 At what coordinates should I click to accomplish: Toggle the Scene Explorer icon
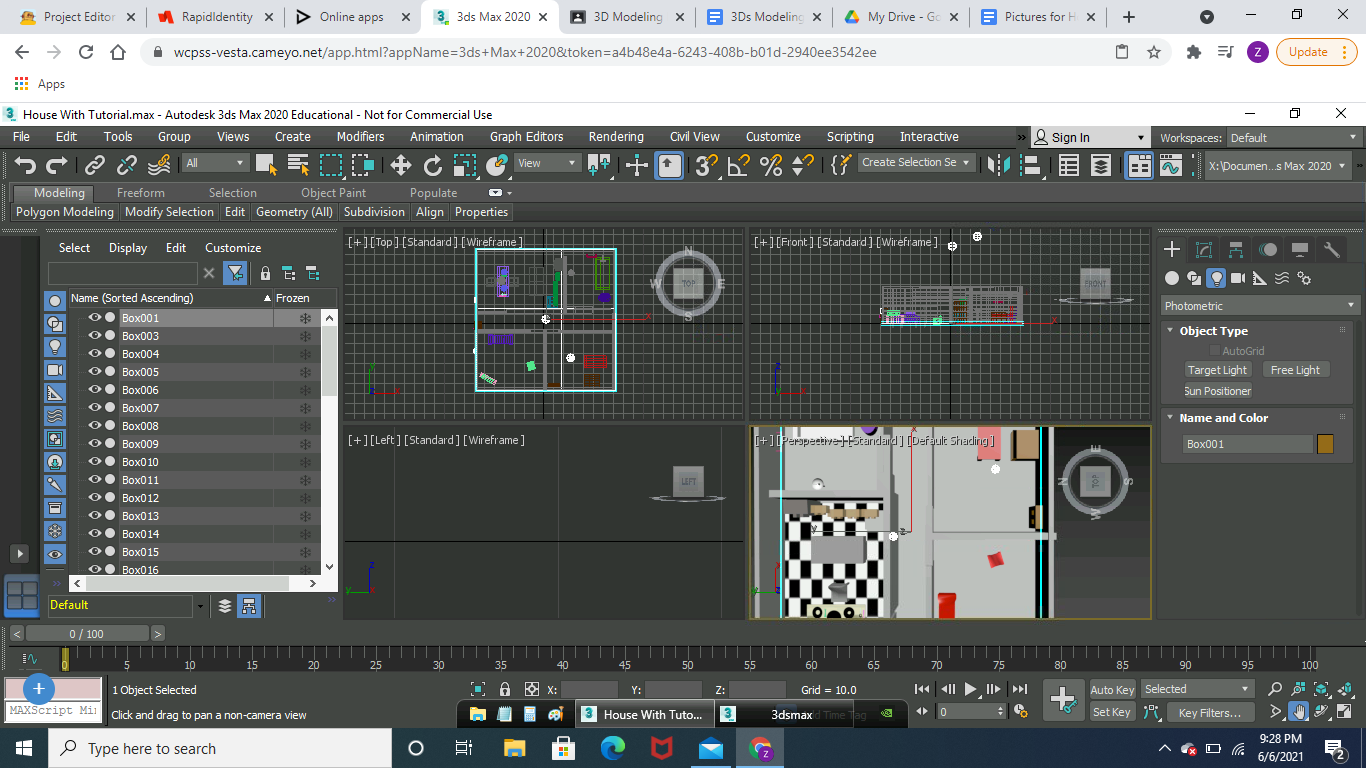[x=1069, y=165]
